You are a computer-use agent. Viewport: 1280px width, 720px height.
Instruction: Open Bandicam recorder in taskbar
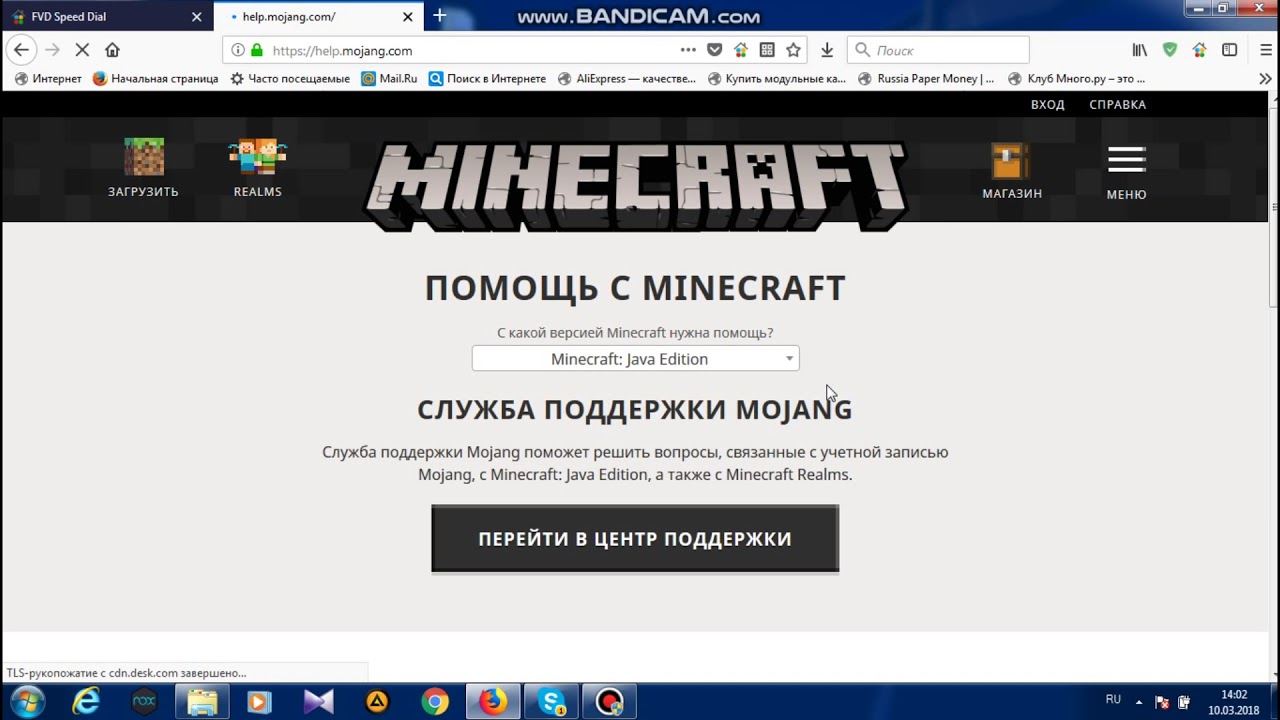(x=610, y=702)
